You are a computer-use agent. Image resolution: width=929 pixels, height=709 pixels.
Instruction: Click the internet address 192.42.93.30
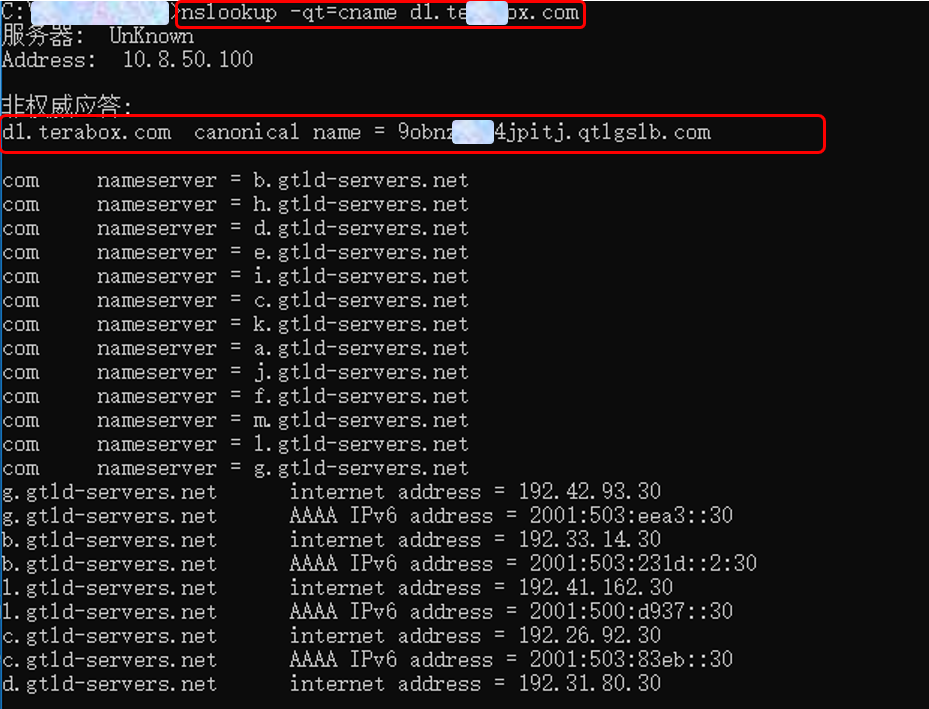pyautogui.click(x=590, y=492)
